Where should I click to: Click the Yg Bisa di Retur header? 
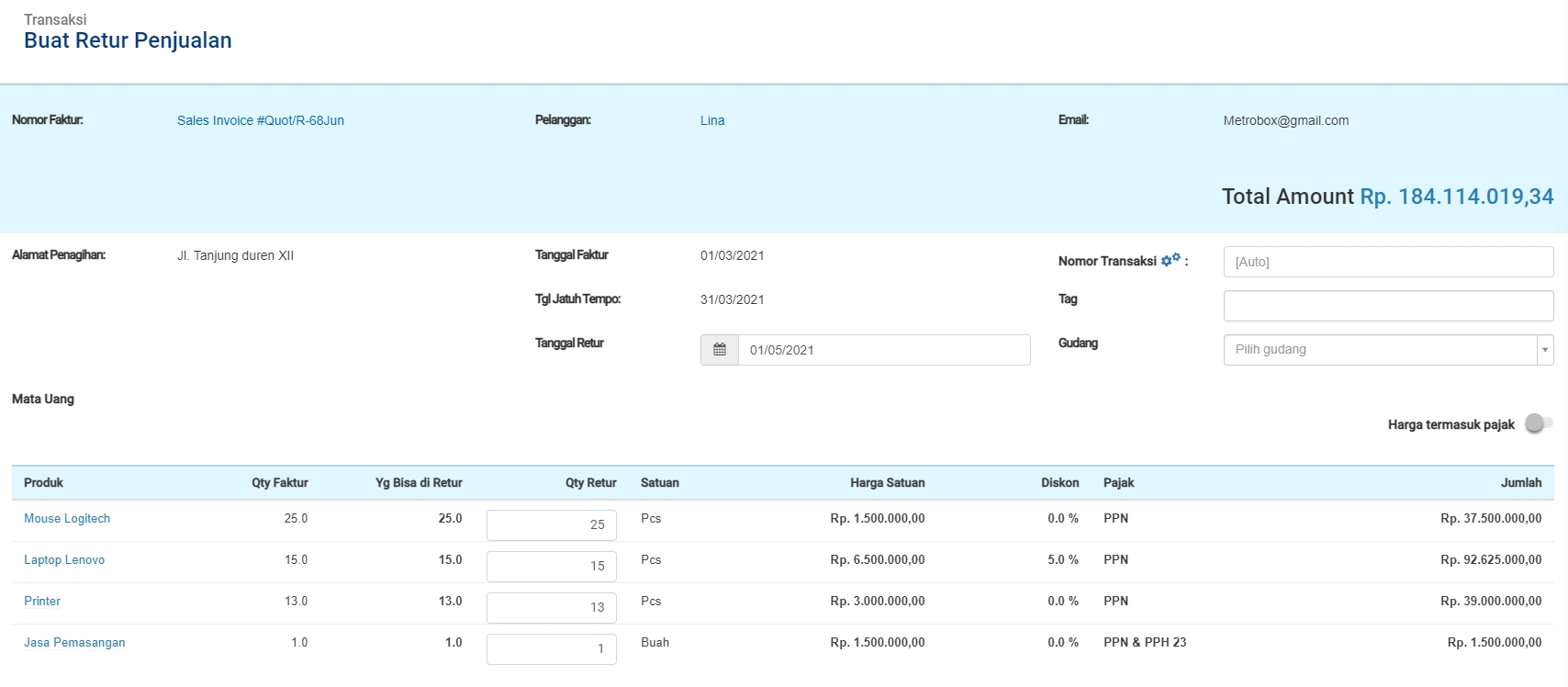pos(419,483)
